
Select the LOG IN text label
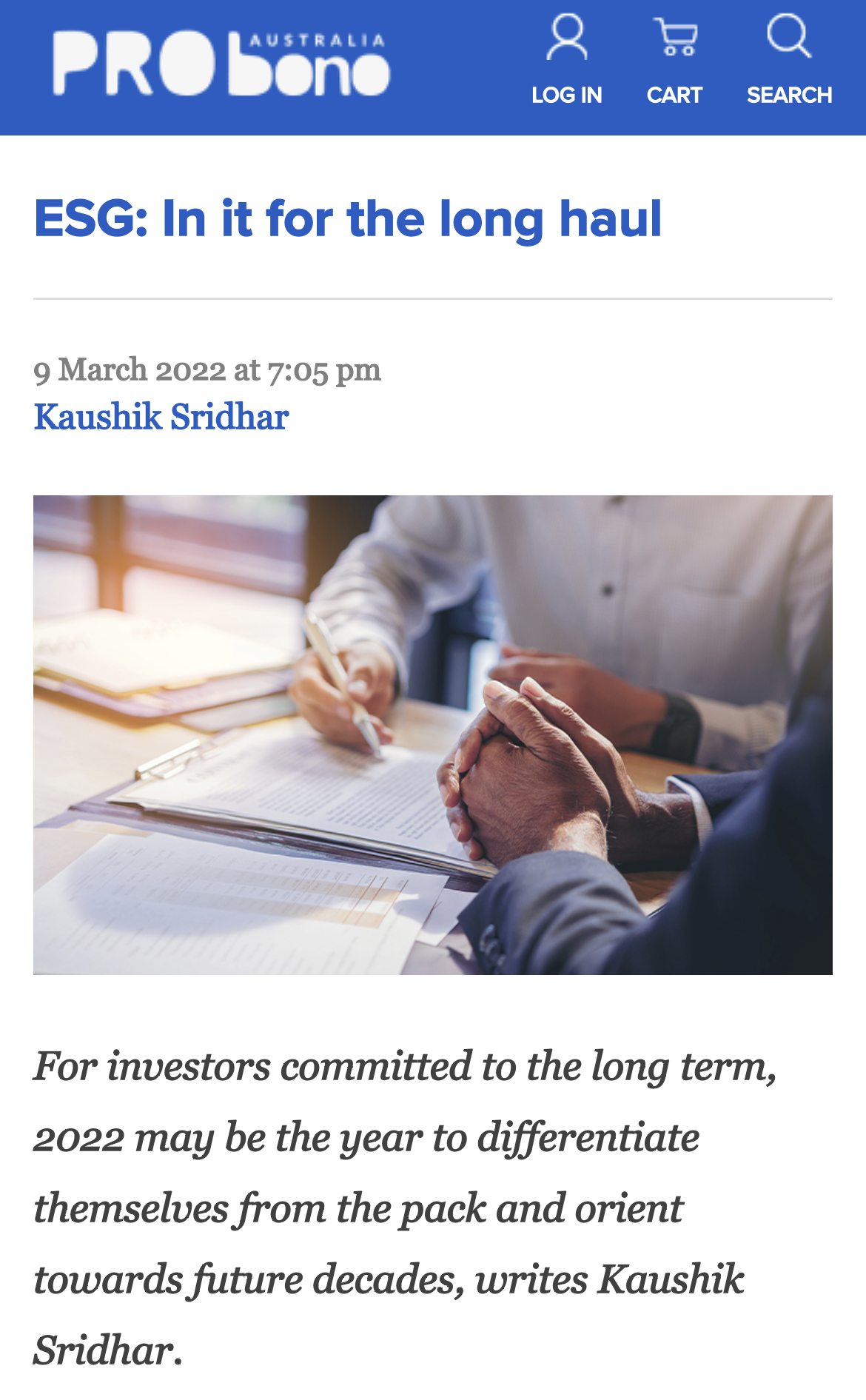(x=567, y=96)
